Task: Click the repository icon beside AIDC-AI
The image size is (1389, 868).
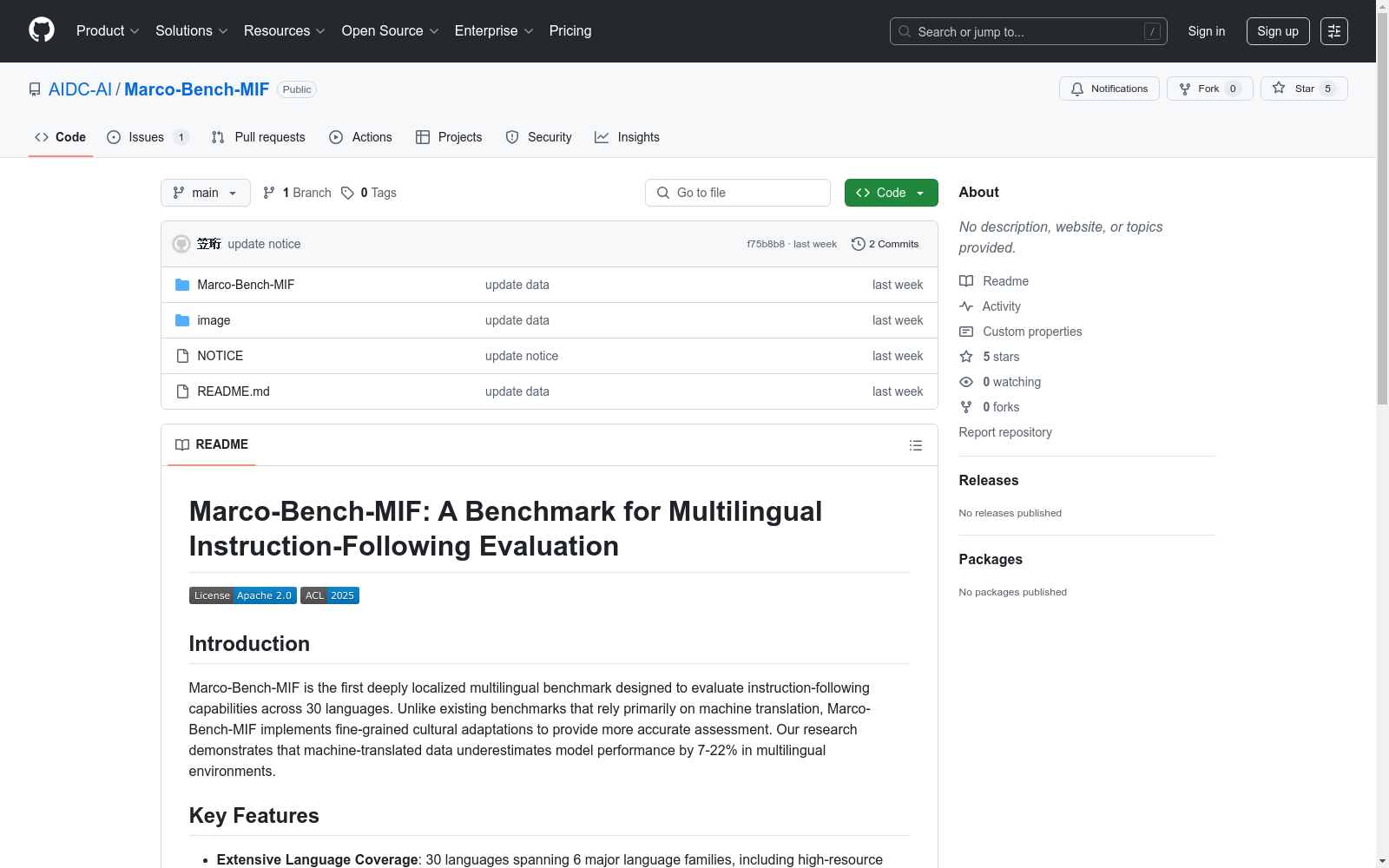Action: click(35, 89)
